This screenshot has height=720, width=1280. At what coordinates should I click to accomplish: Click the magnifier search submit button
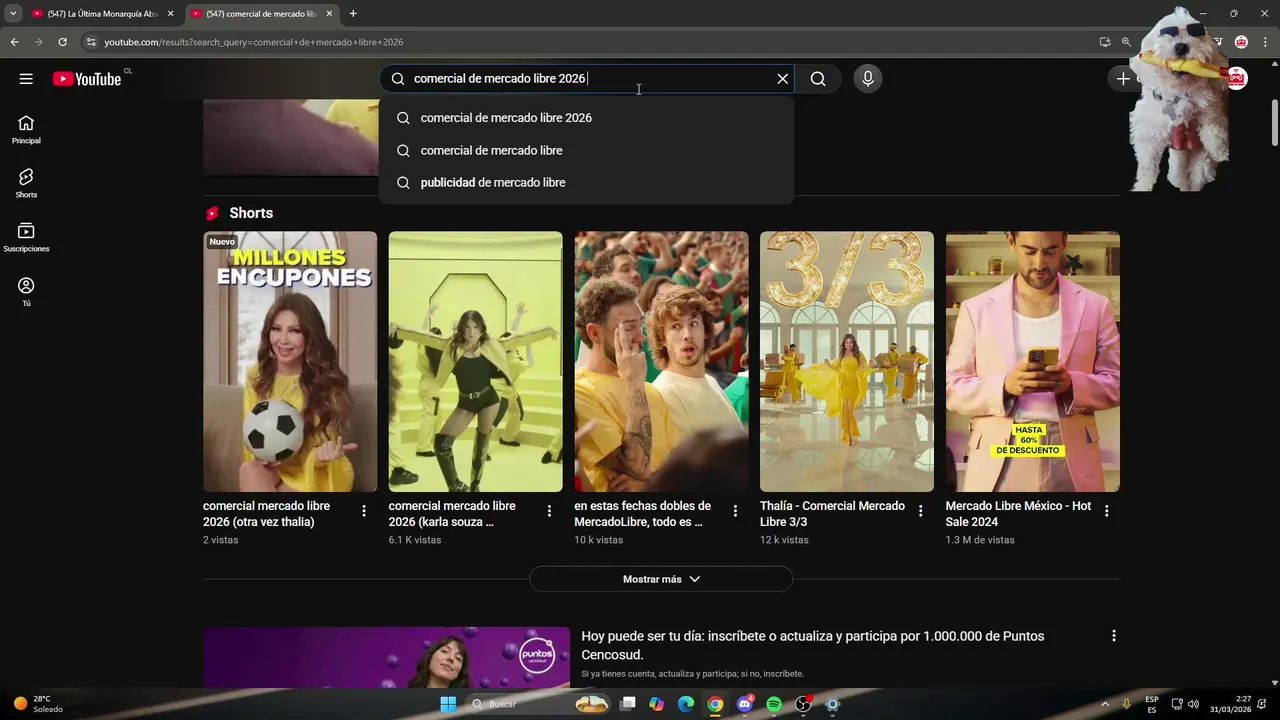(818, 79)
